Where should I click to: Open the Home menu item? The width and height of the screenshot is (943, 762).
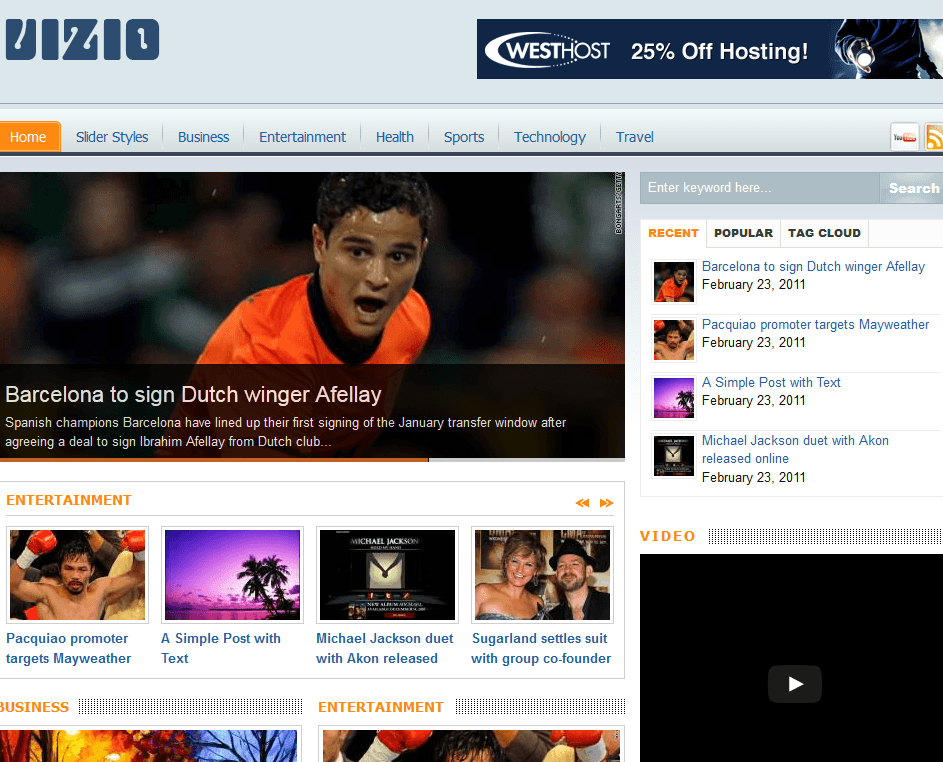click(x=28, y=137)
